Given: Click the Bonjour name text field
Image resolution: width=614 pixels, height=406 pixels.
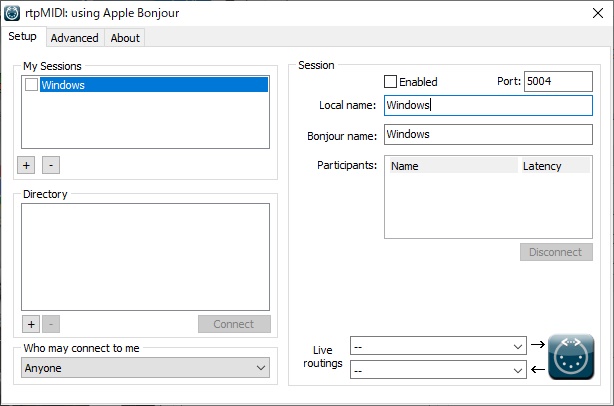Looking at the screenshot, I should tap(488, 134).
